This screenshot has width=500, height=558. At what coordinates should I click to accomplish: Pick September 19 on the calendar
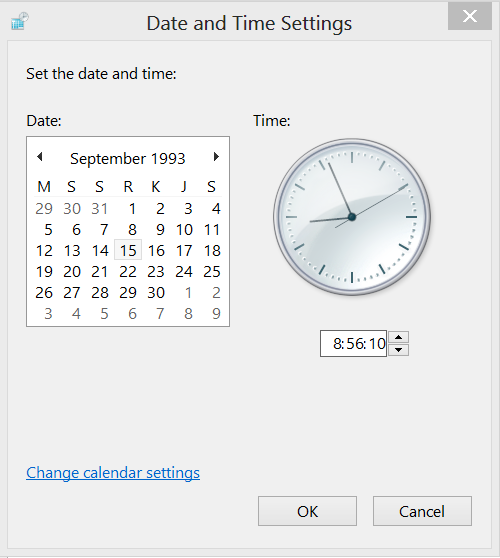pos(44,272)
